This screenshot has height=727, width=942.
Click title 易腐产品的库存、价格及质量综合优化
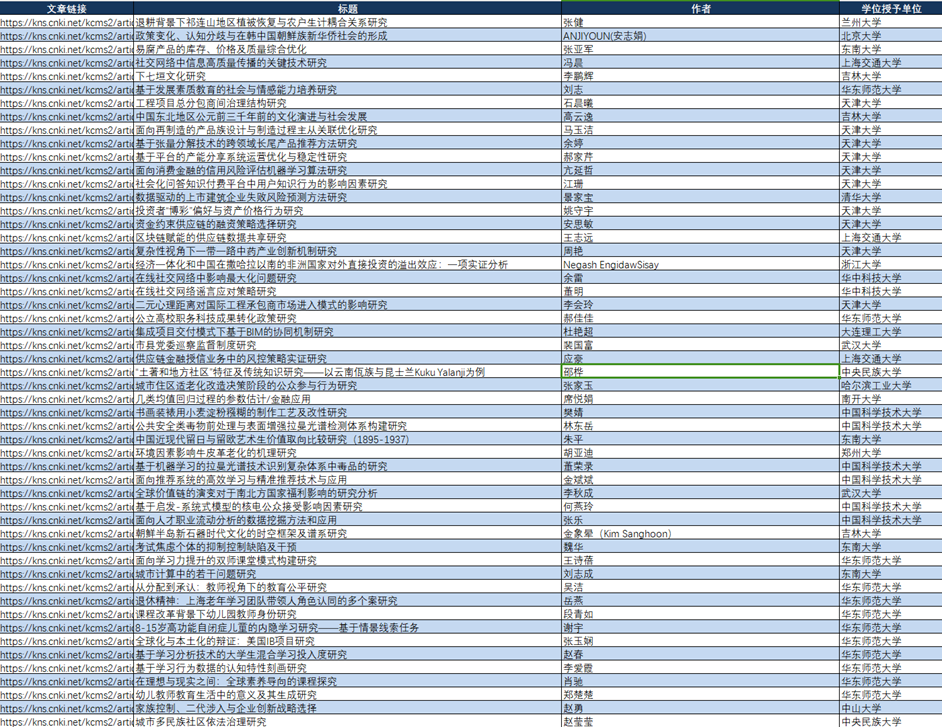(221, 49)
